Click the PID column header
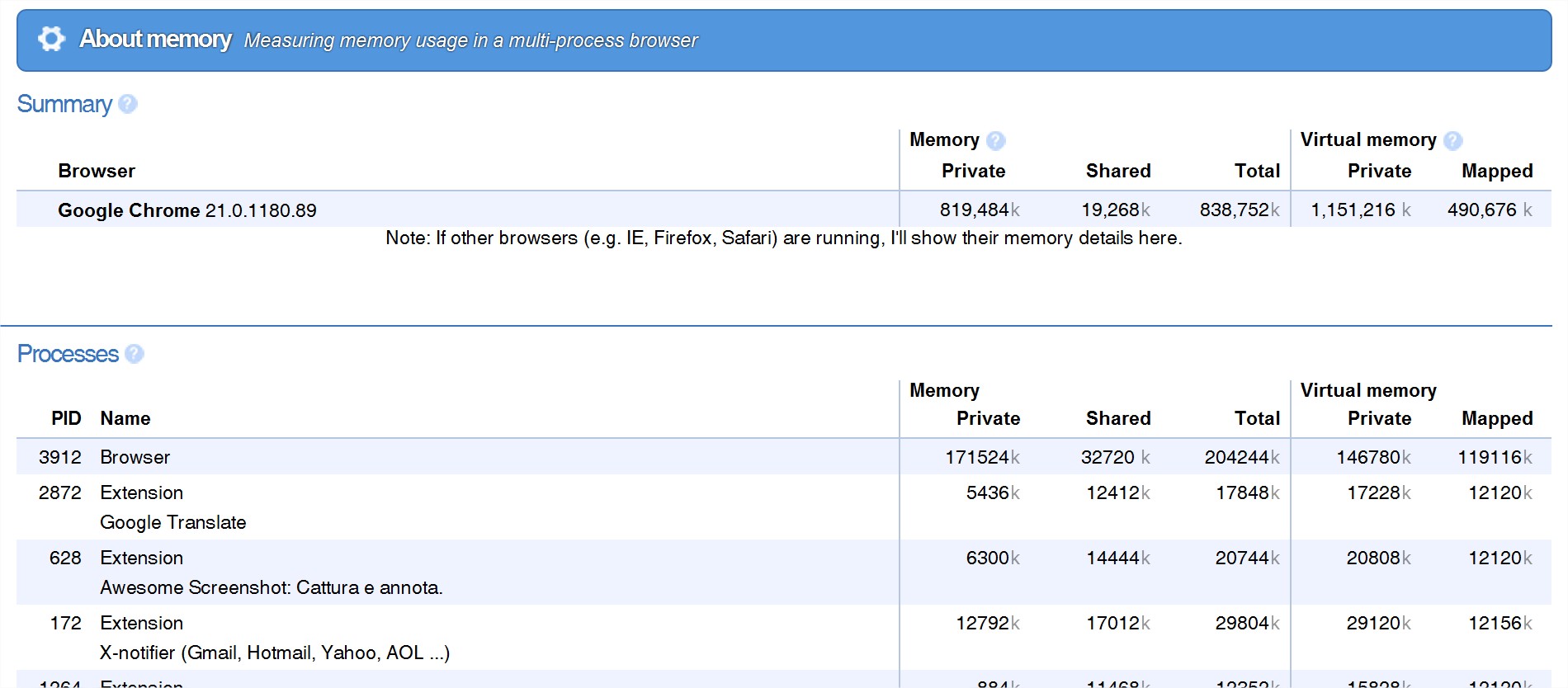1568x688 pixels. coord(66,418)
